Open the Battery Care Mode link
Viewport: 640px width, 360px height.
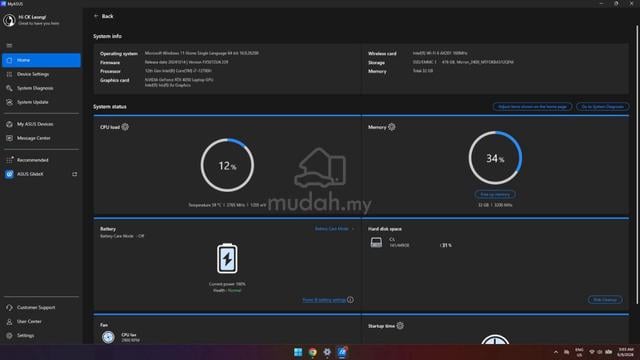pos(334,229)
